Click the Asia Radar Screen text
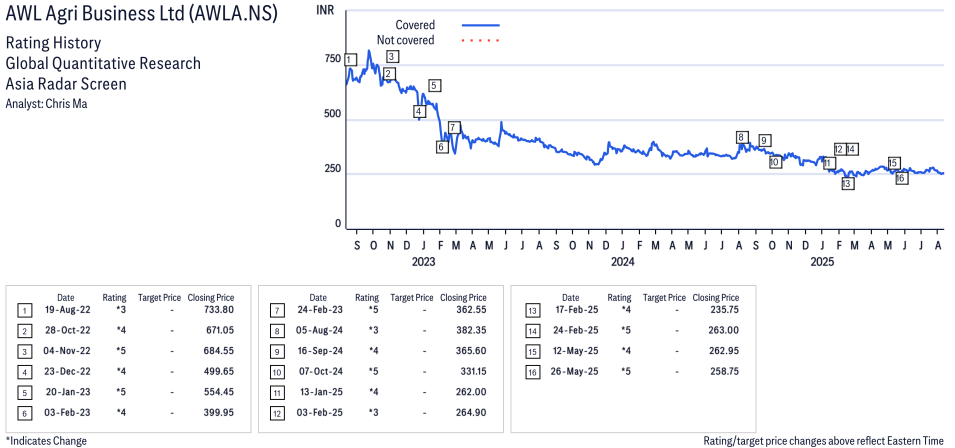The width and height of the screenshot is (955, 448). [x=66, y=83]
